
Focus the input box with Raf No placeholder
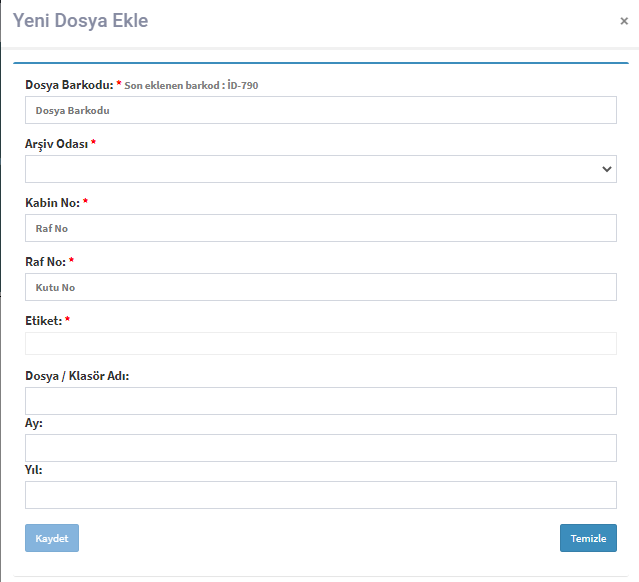(x=320, y=228)
